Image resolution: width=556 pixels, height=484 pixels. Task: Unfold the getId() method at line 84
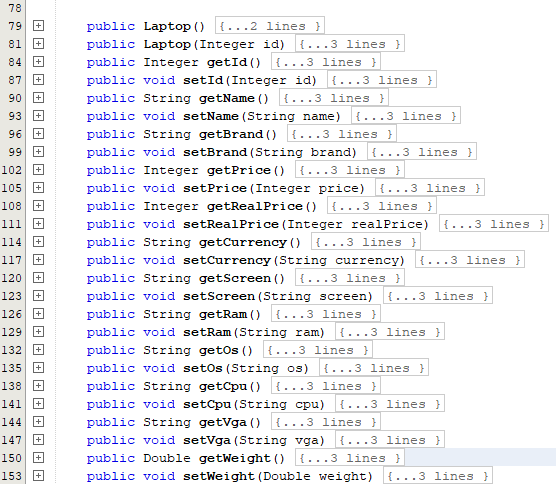[38, 62]
